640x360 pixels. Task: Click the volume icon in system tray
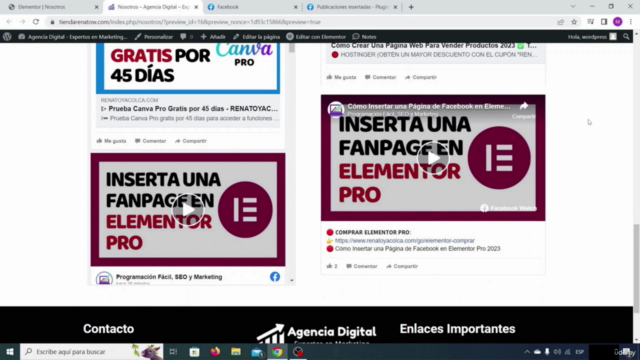(x=557, y=351)
